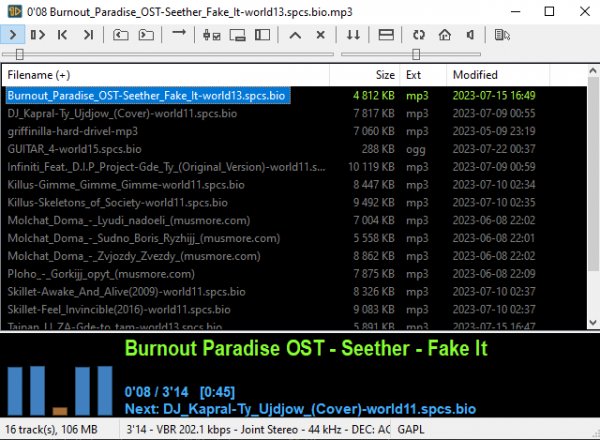
Task: Click the playlist file view icon
Action: (502, 35)
